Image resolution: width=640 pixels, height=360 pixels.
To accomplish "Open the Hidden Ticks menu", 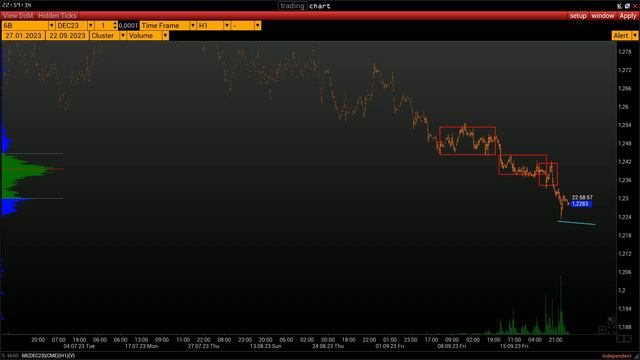I will point(57,16).
